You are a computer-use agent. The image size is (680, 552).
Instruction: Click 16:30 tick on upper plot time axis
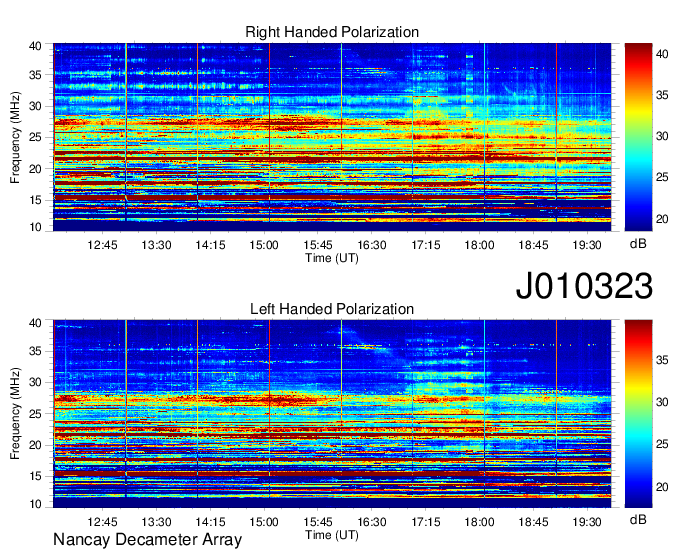tap(372, 245)
